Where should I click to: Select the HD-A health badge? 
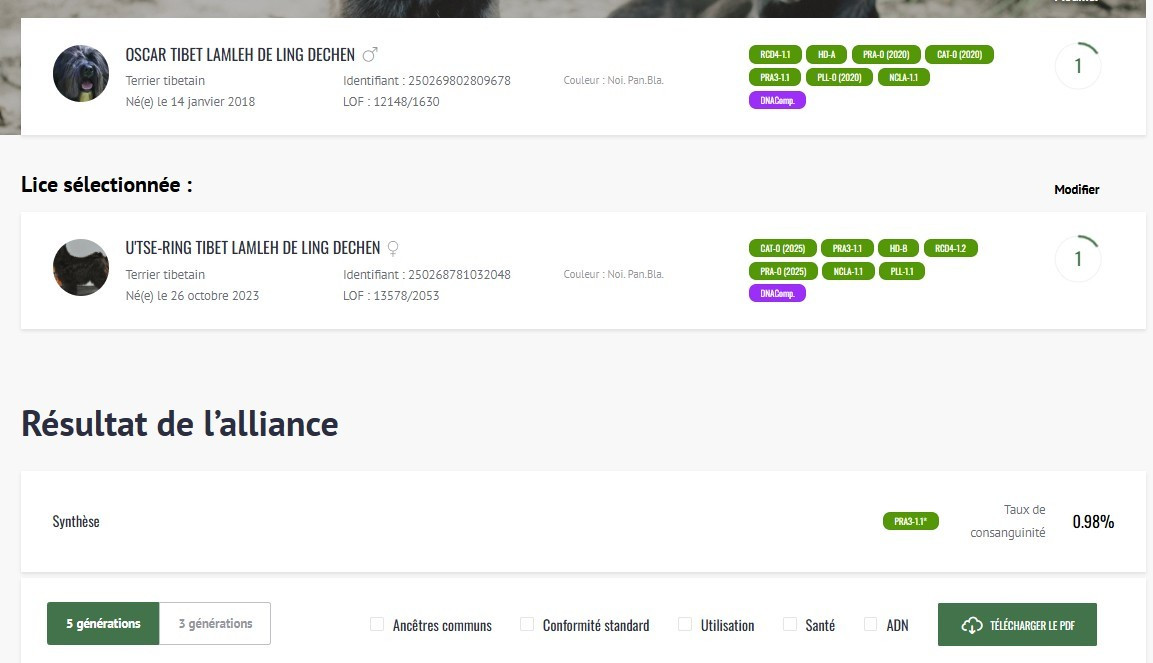tap(826, 55)
